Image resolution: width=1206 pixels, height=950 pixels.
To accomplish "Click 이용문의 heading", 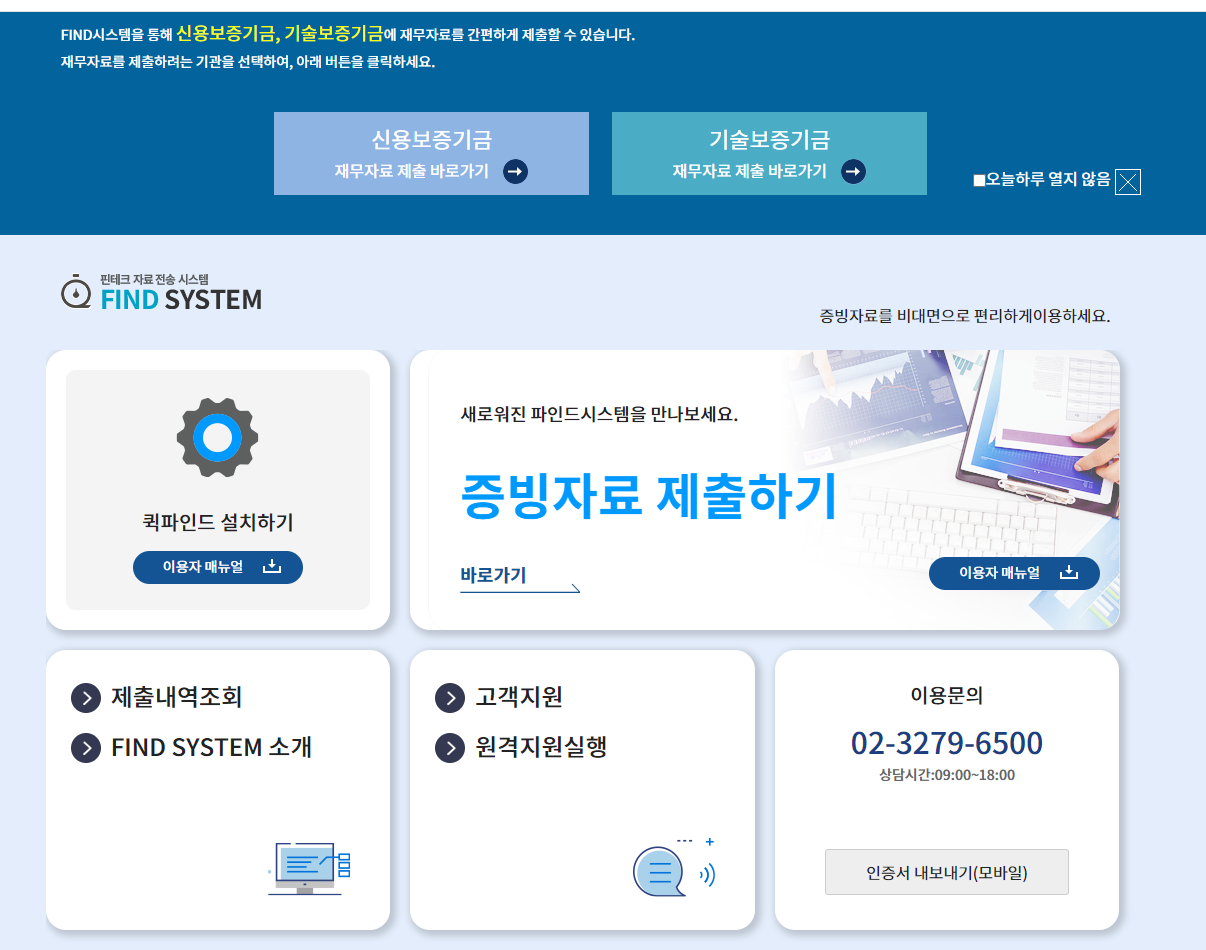I will coord(947,696).
